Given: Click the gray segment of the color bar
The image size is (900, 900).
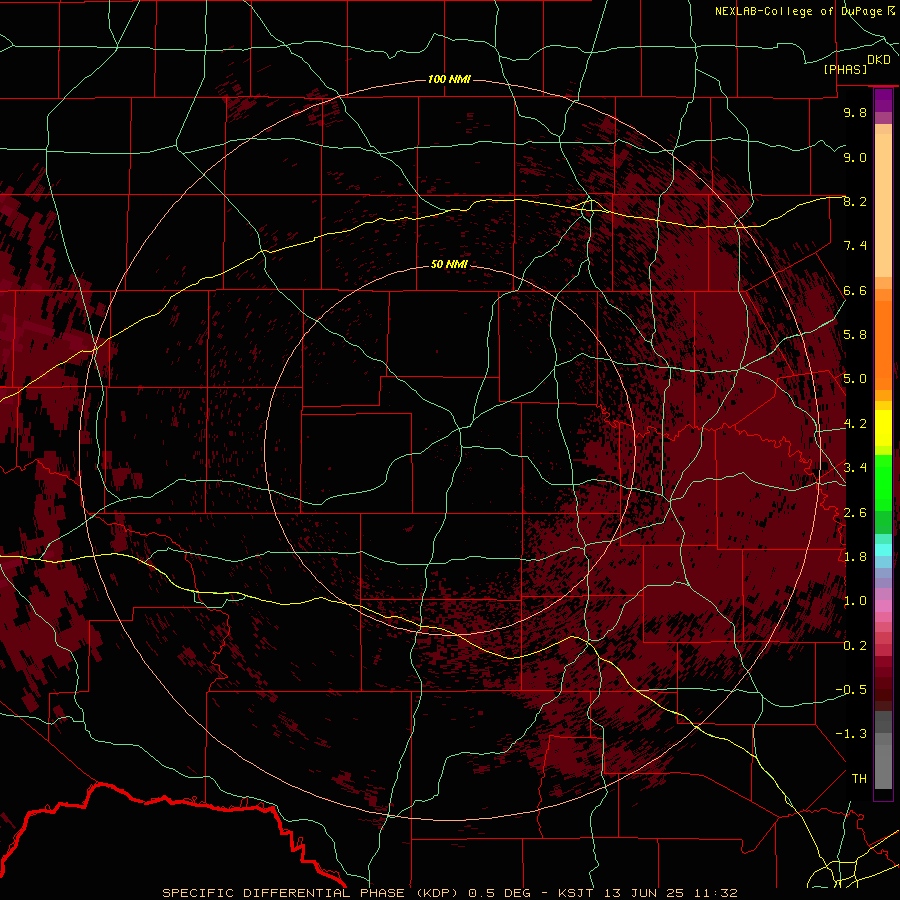Looking at the screenshot, I should (883, 752).
